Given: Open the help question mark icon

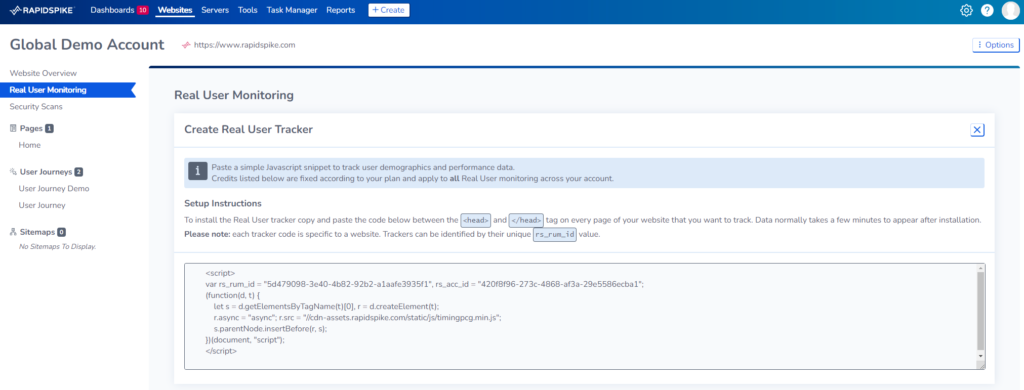Looking at the screenshot, I should pyautogui.click(x=987, y=10).
